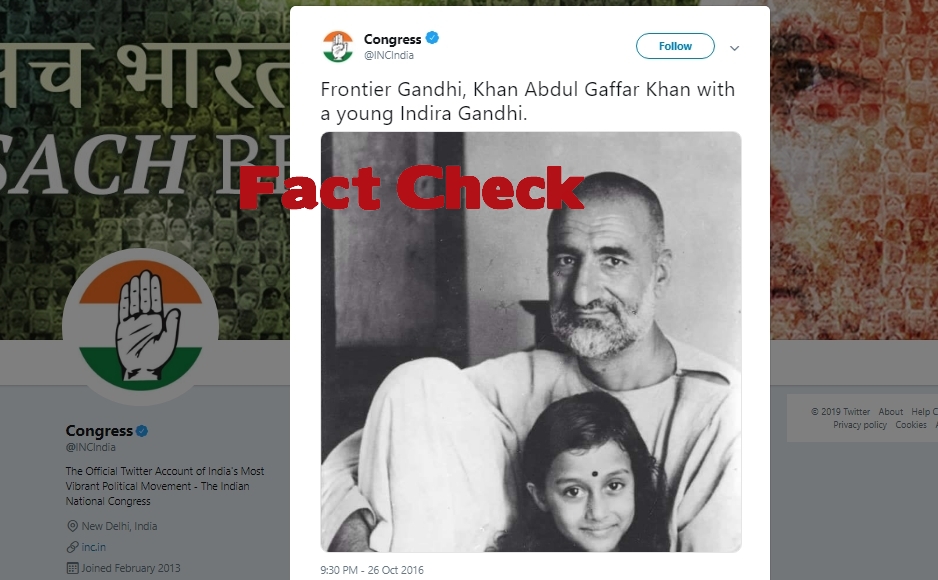
Task: Click the blue verified badge beside Congress in tweet
Action: pos(432,38)
